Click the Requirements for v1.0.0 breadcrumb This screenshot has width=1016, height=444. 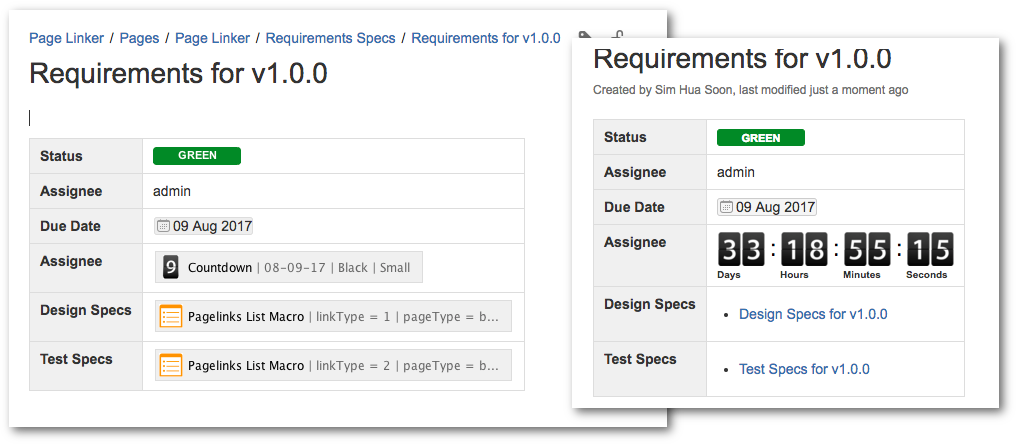tap(485, 38)
